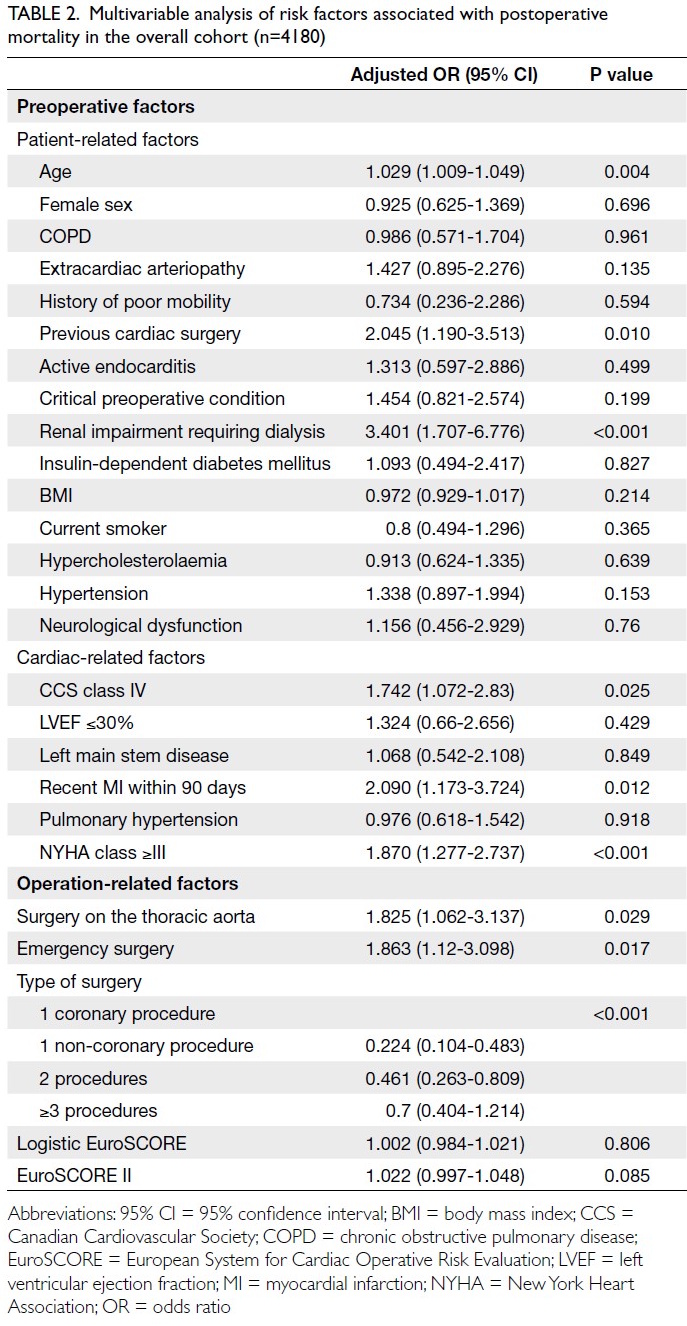Click the '1 non-coronary procedure' row label
Viewport: 687px width, 1326px height.
pos(146,1046)
